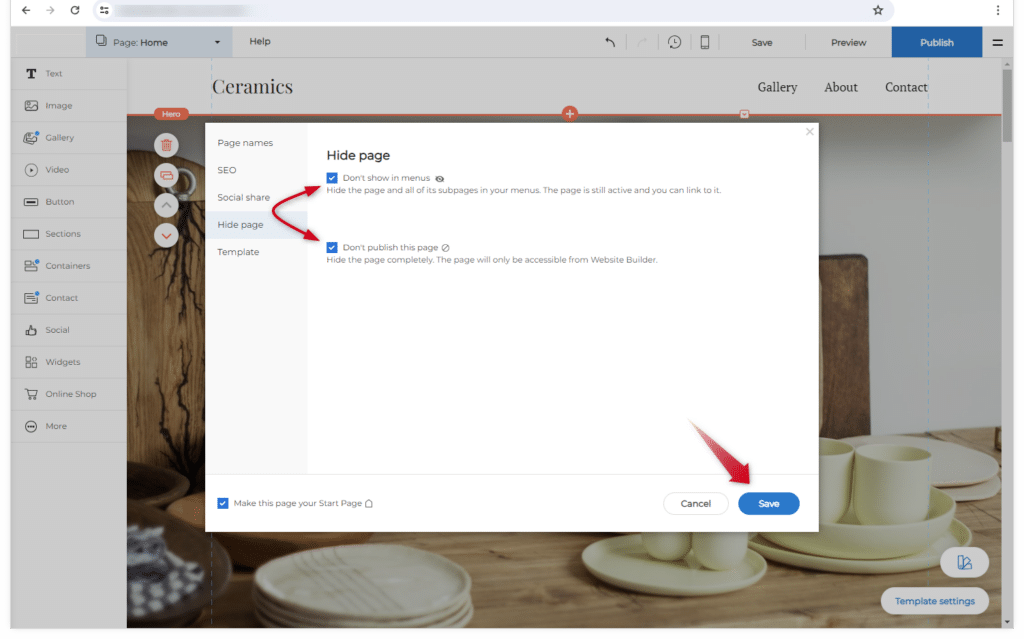Open version history clock icon
Image resolution: width=1024 pixels, height=639 pixels.
tap(675, 42)
